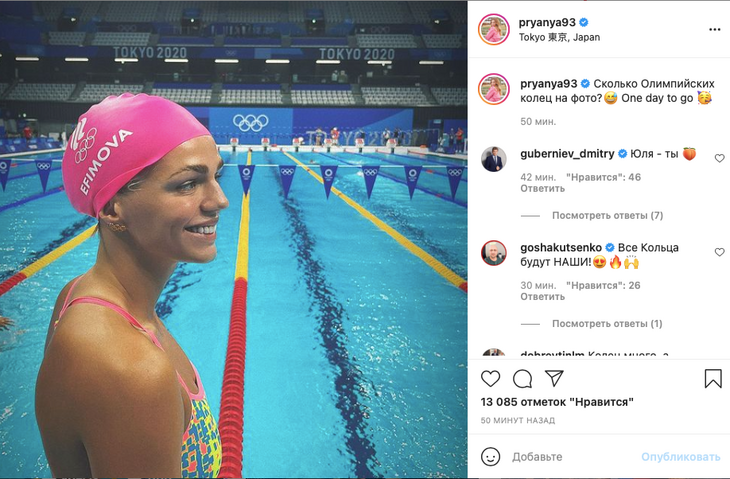Open the emoji picker smiley icon
This screenshot has height=479, width=730.
tap(490, 457)
